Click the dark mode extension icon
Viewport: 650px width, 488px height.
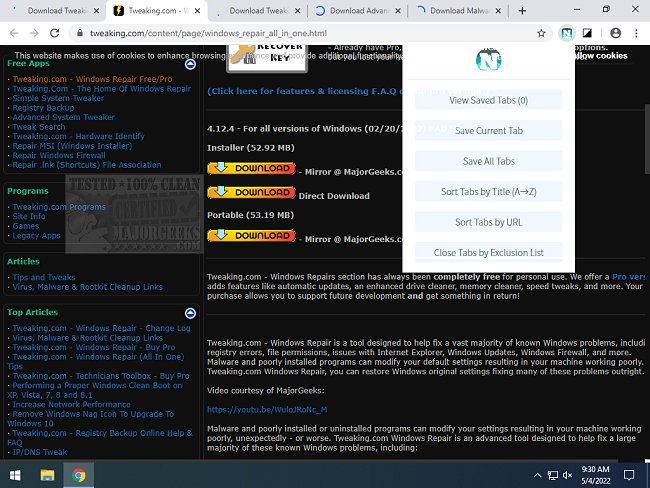tap(587, 33)
